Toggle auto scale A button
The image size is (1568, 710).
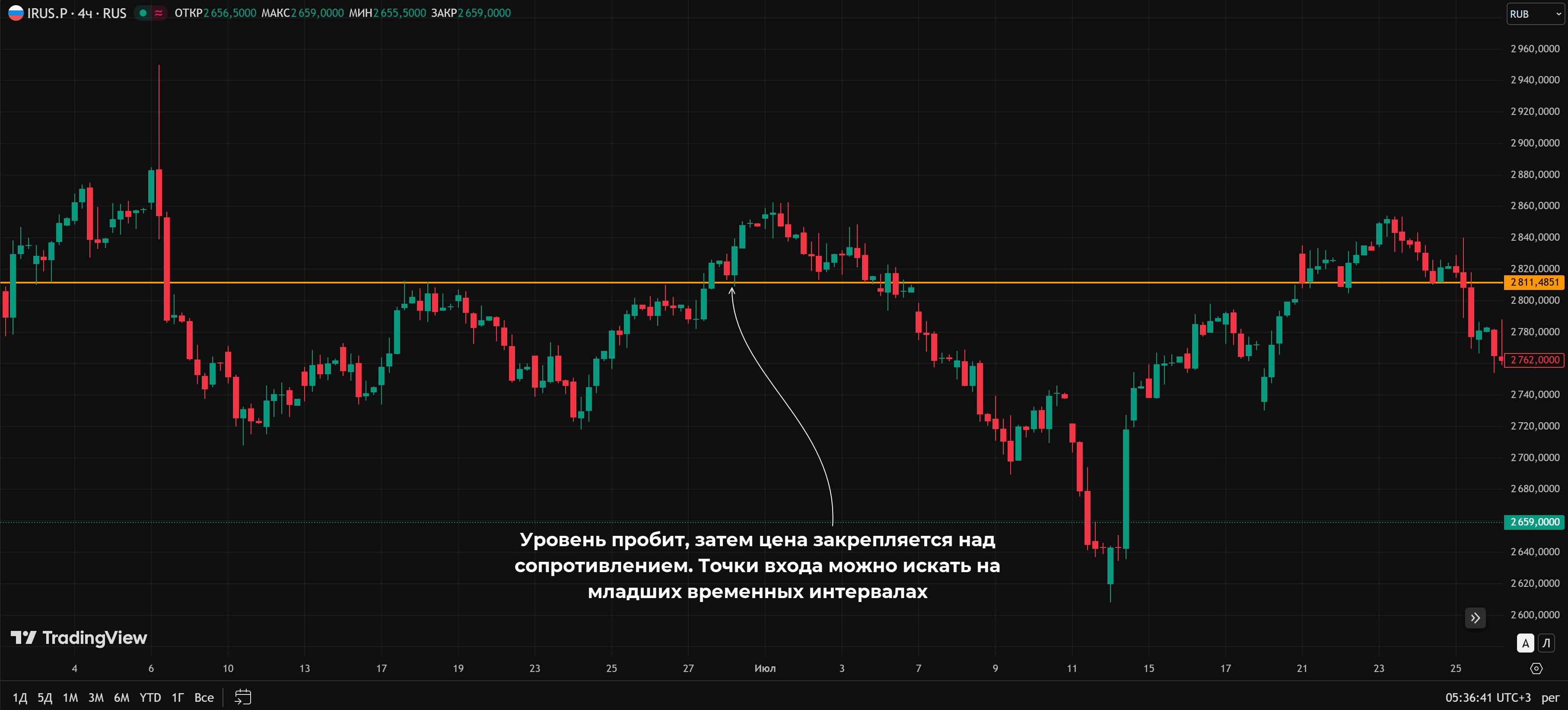tap(1525, 643)
